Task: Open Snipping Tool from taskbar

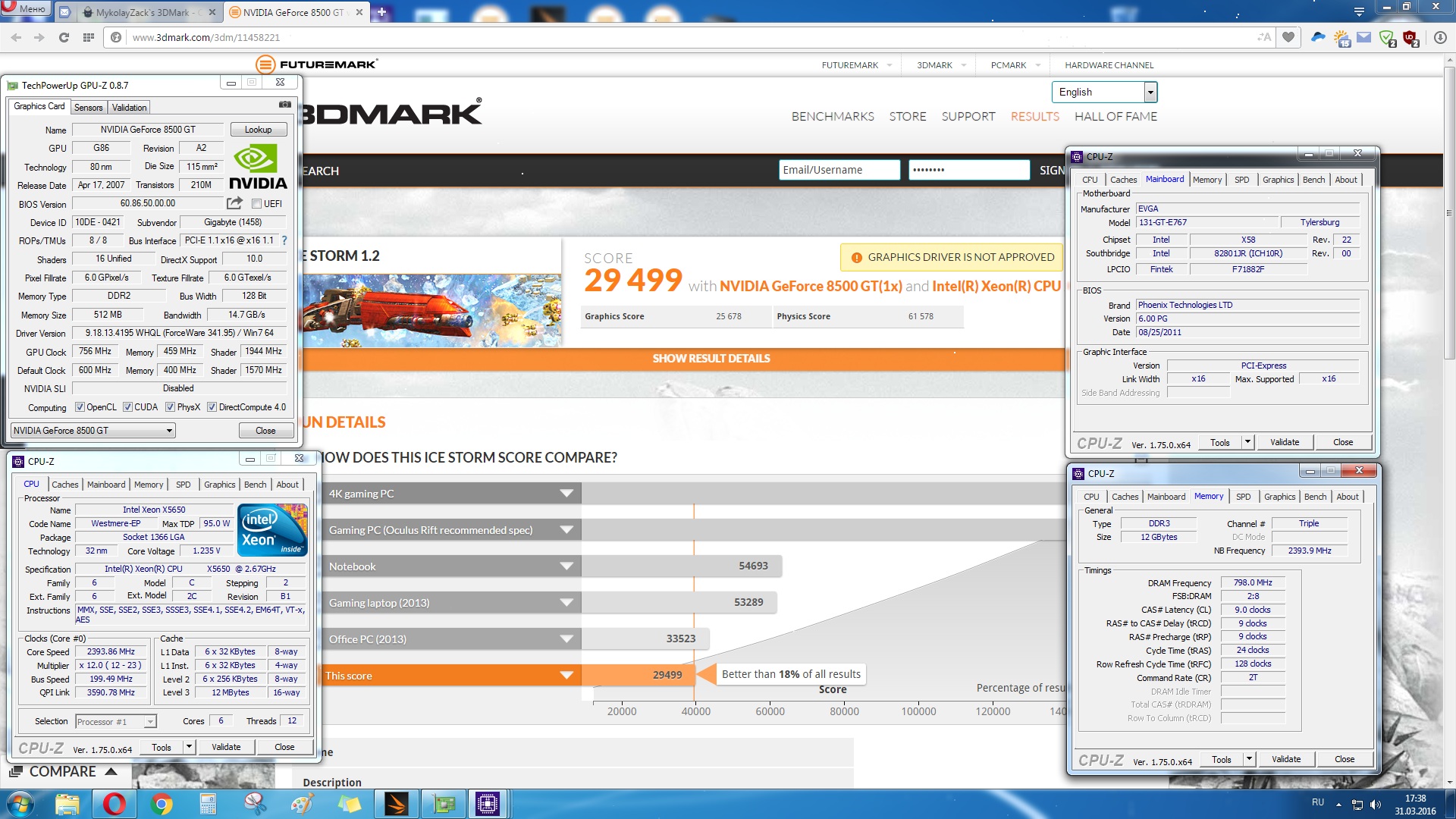Action: 255,804
